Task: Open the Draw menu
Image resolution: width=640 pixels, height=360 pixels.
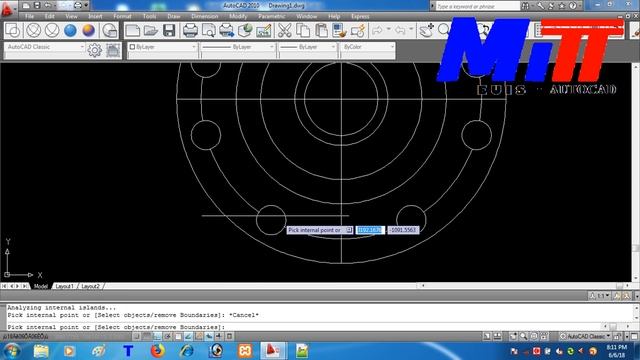Action: 174,16
